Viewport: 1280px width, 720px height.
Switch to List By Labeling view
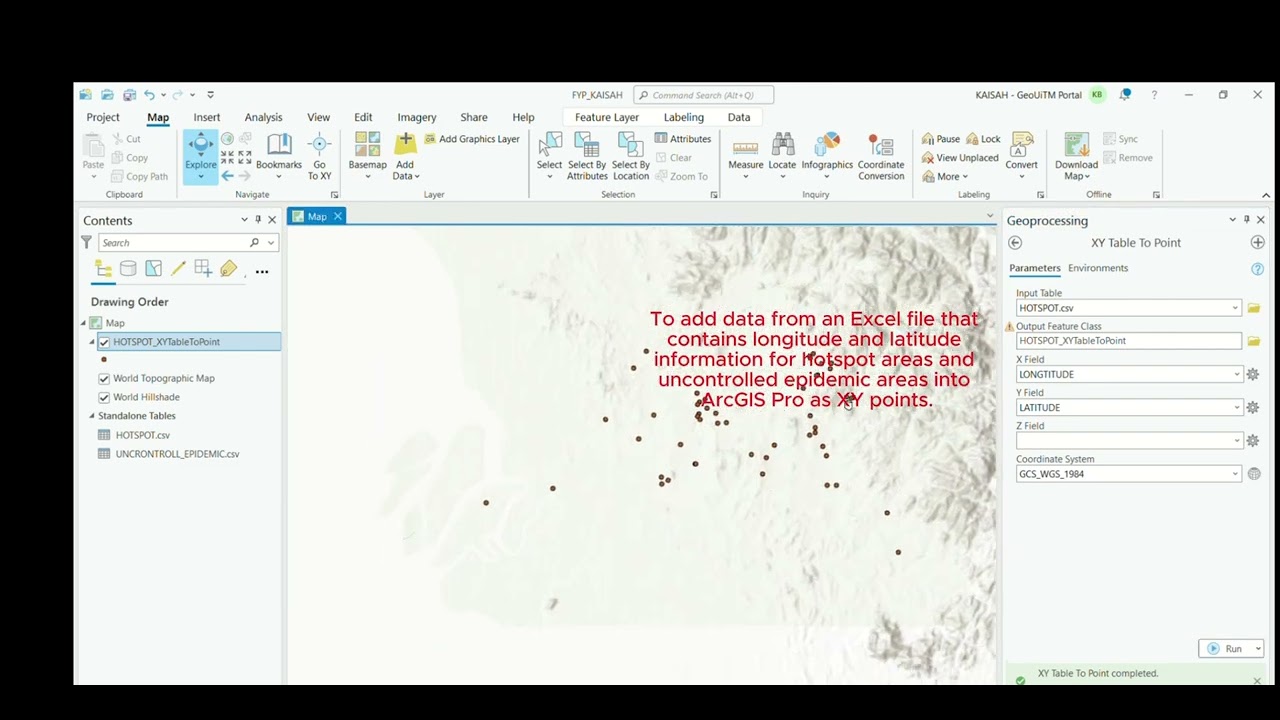[229, 268]
